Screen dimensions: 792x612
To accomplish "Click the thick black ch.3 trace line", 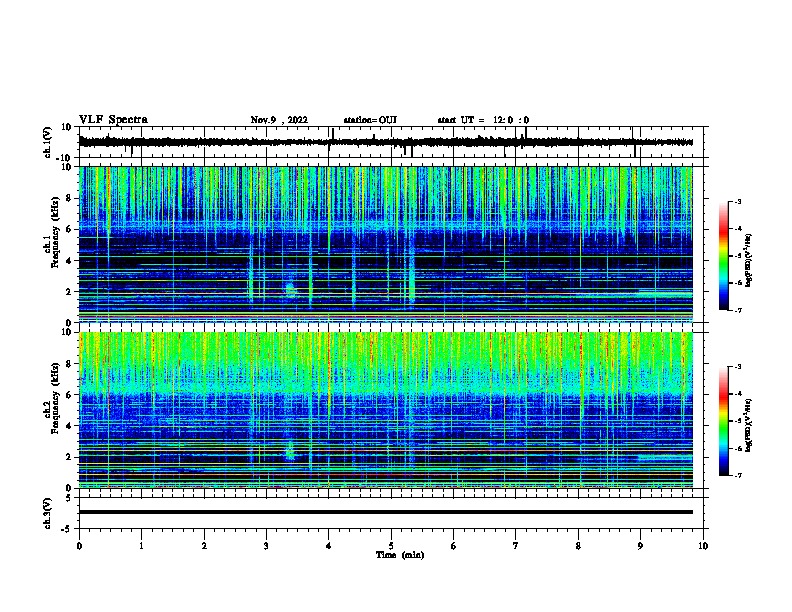I will [x=385, y=512].
